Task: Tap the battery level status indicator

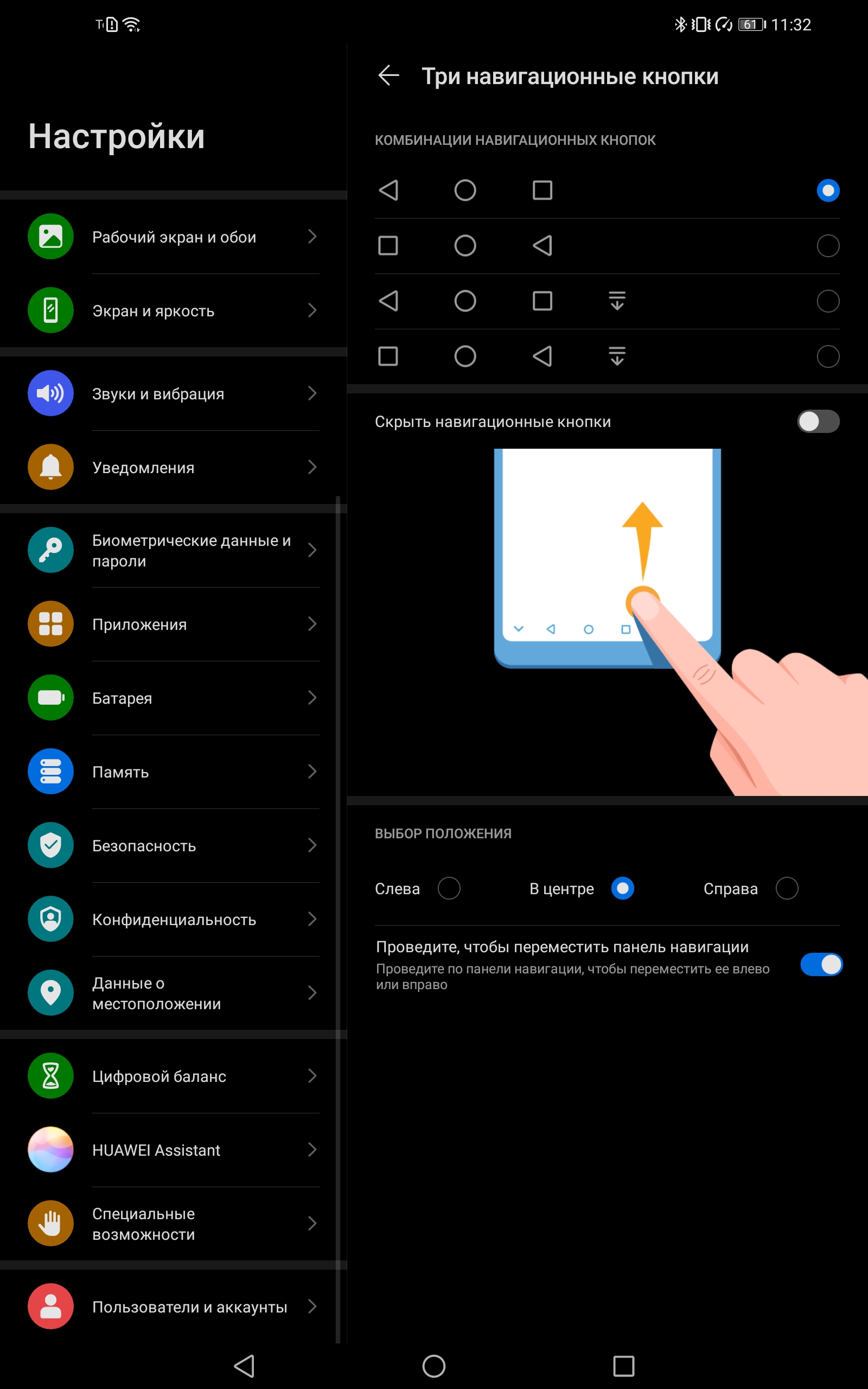Action: click(x=752, y=24)
